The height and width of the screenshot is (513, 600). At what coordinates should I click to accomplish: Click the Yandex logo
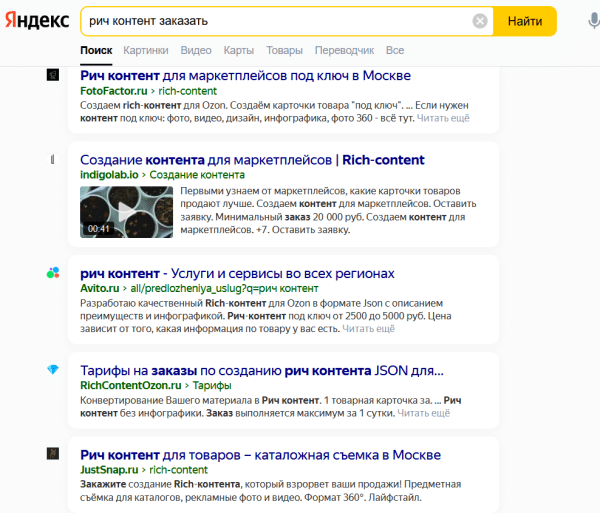coord(36,21)
